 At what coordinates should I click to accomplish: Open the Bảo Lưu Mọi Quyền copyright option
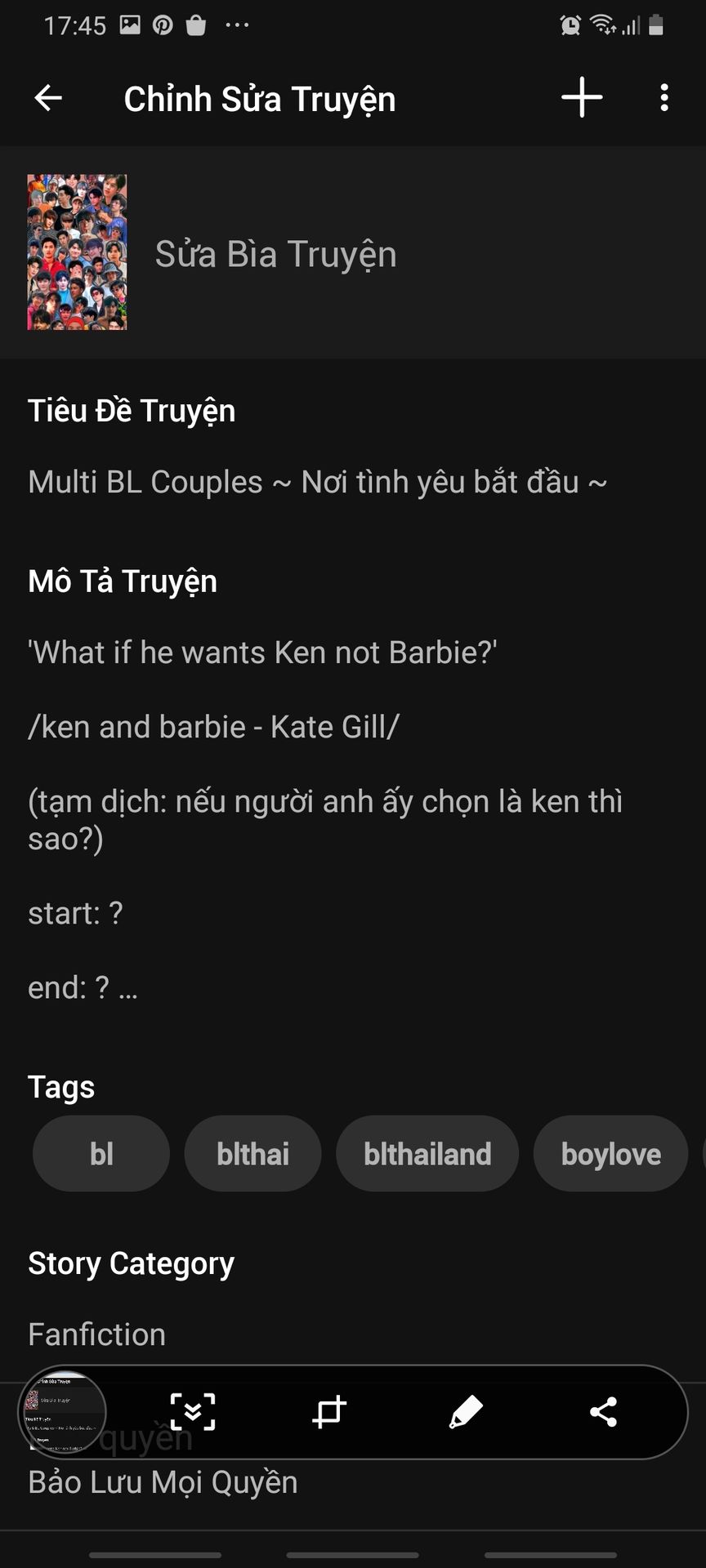coord(163,1481)
